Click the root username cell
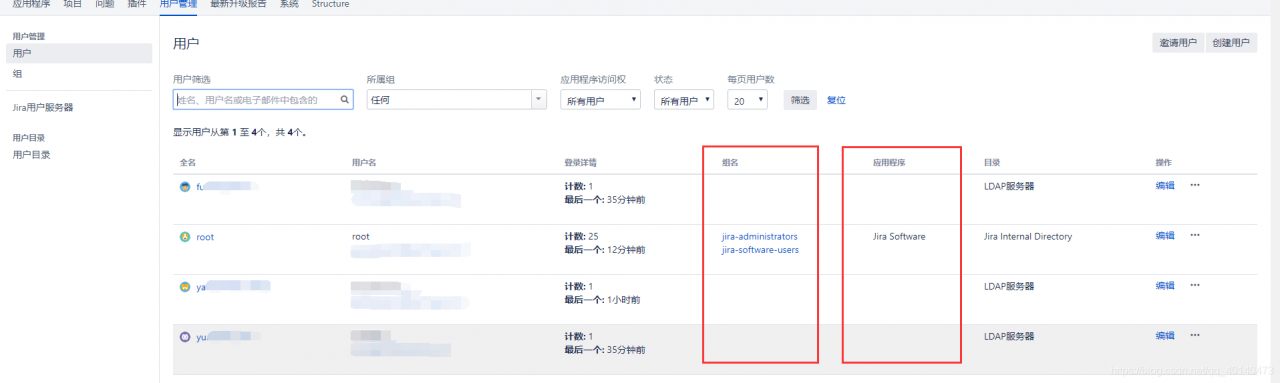Image resolution: width=1280 pixels, height=383 pixels. 361,237
